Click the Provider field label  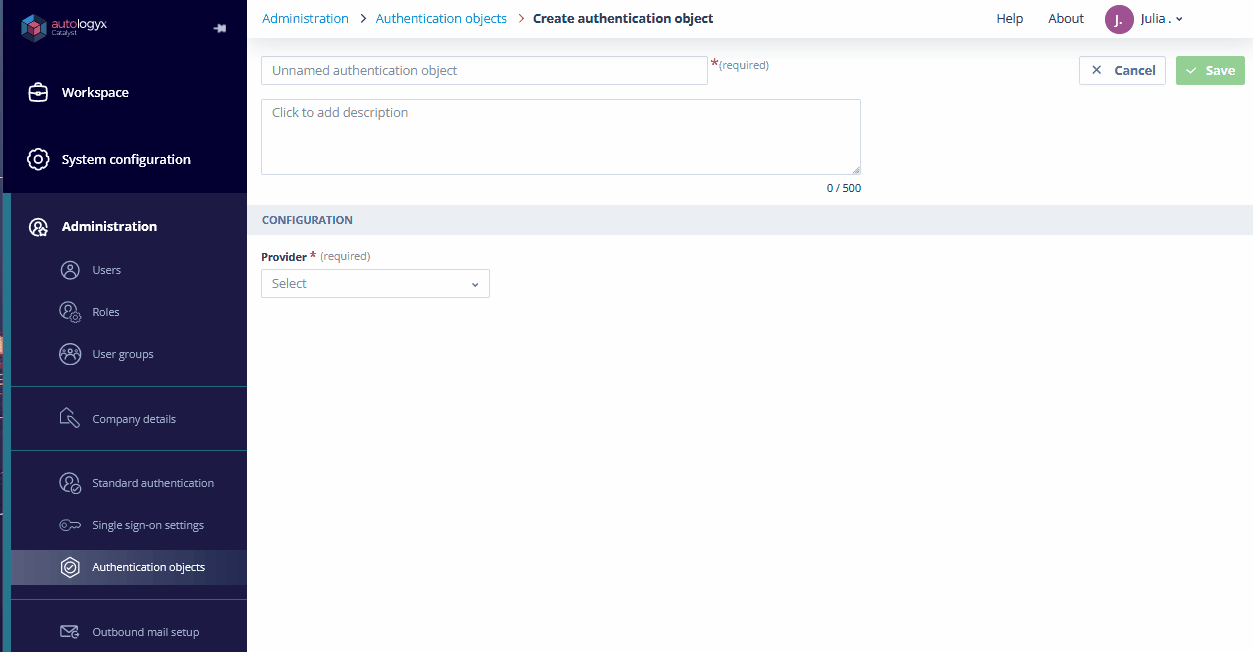284,257
